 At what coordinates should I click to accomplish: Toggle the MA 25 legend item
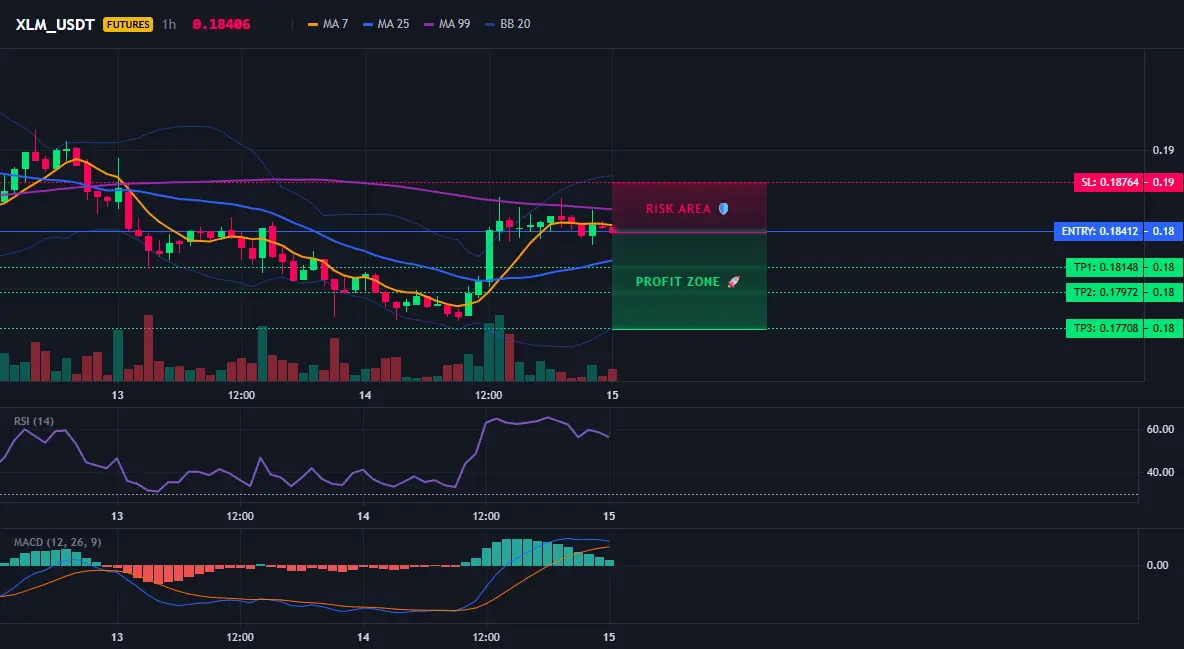click(387, 24)
